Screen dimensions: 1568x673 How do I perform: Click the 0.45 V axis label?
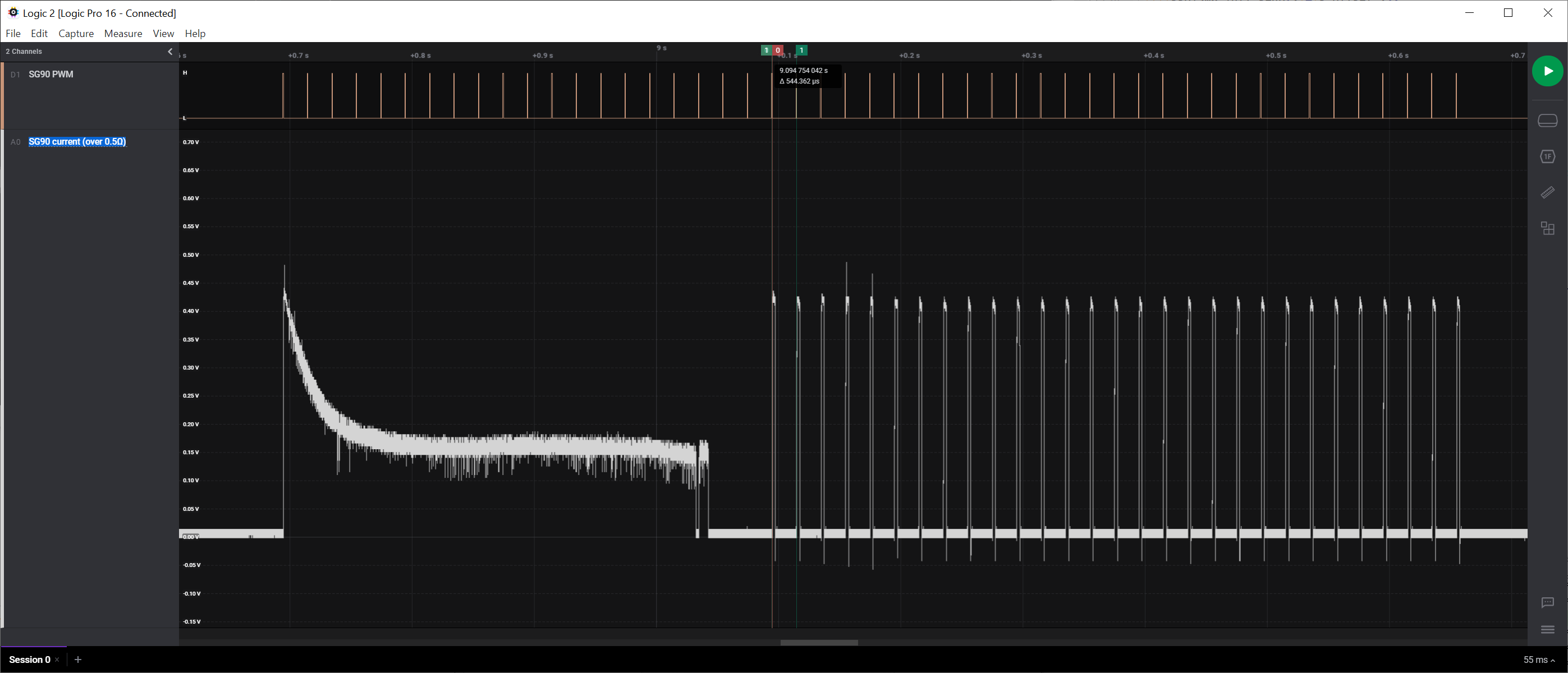click(x=191, y=283)
